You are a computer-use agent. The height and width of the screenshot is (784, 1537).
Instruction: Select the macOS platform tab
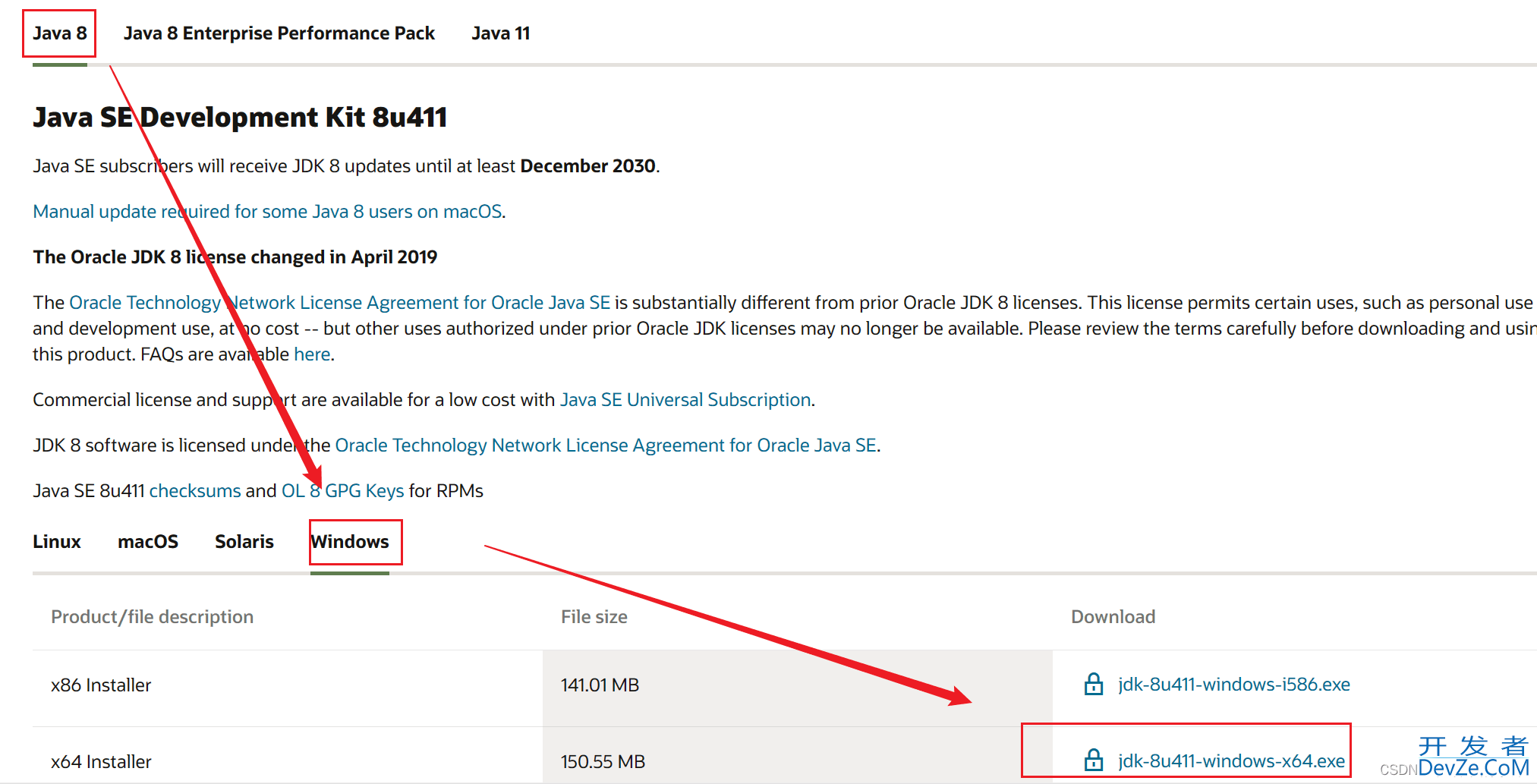click(x=148, y=541)
